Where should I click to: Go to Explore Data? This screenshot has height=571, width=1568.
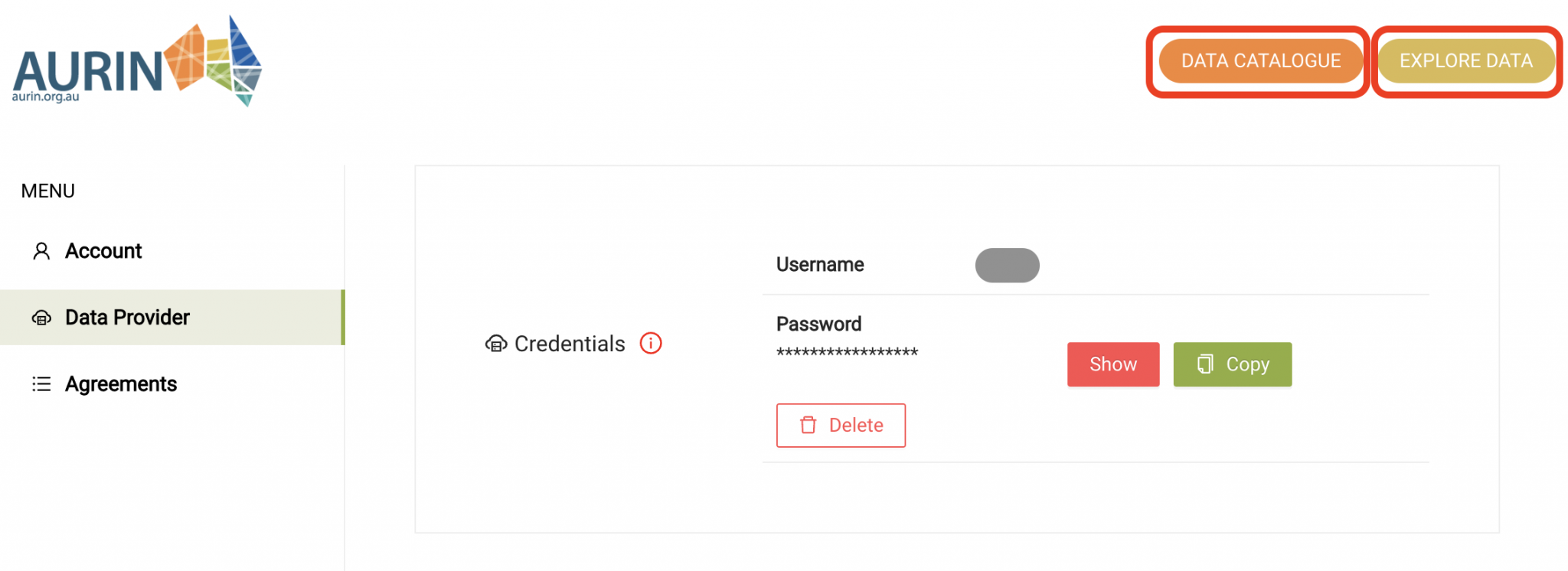click(1465, 61)
